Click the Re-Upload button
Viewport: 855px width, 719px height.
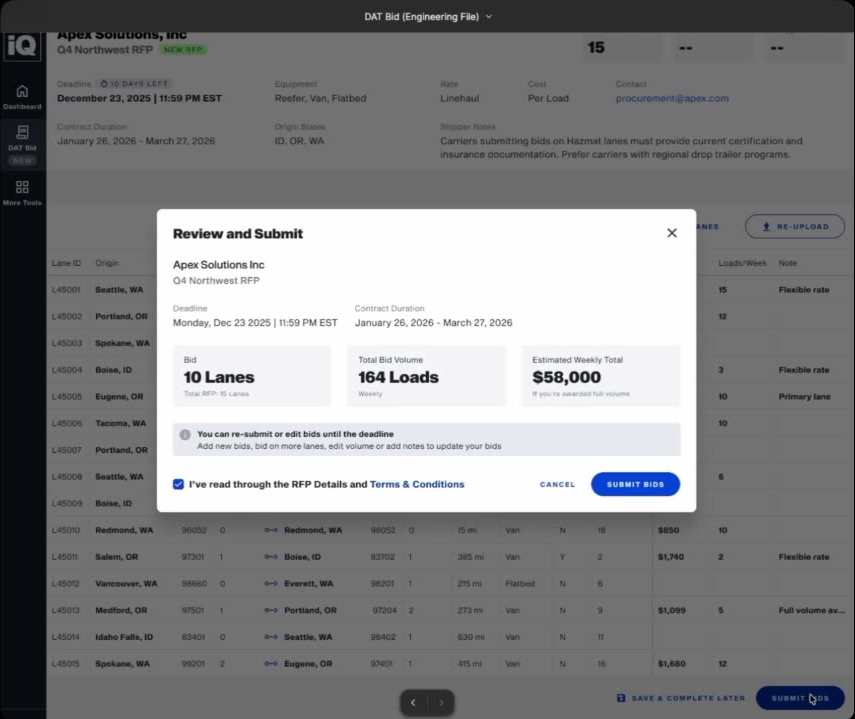coord(794,226)
